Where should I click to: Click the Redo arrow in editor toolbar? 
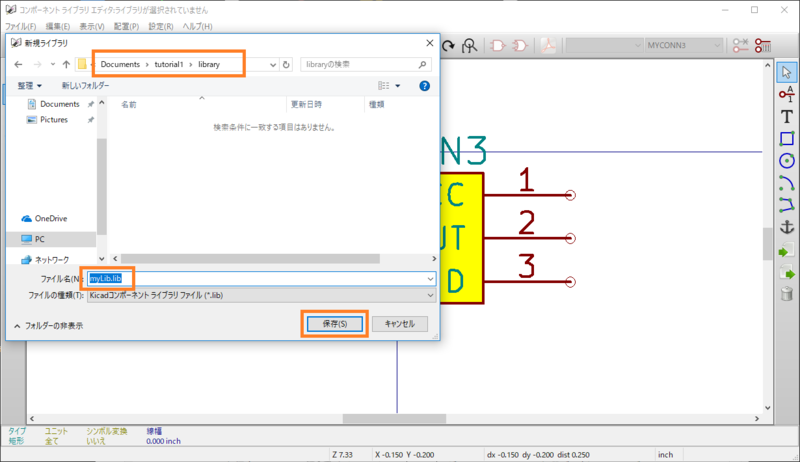click(448, 46)
